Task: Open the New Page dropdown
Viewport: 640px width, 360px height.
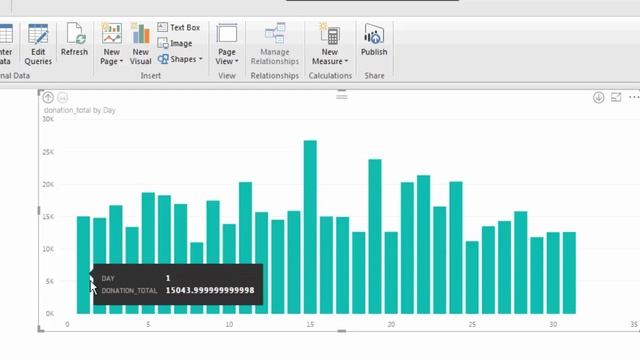Action: click(x=111, y=44)
